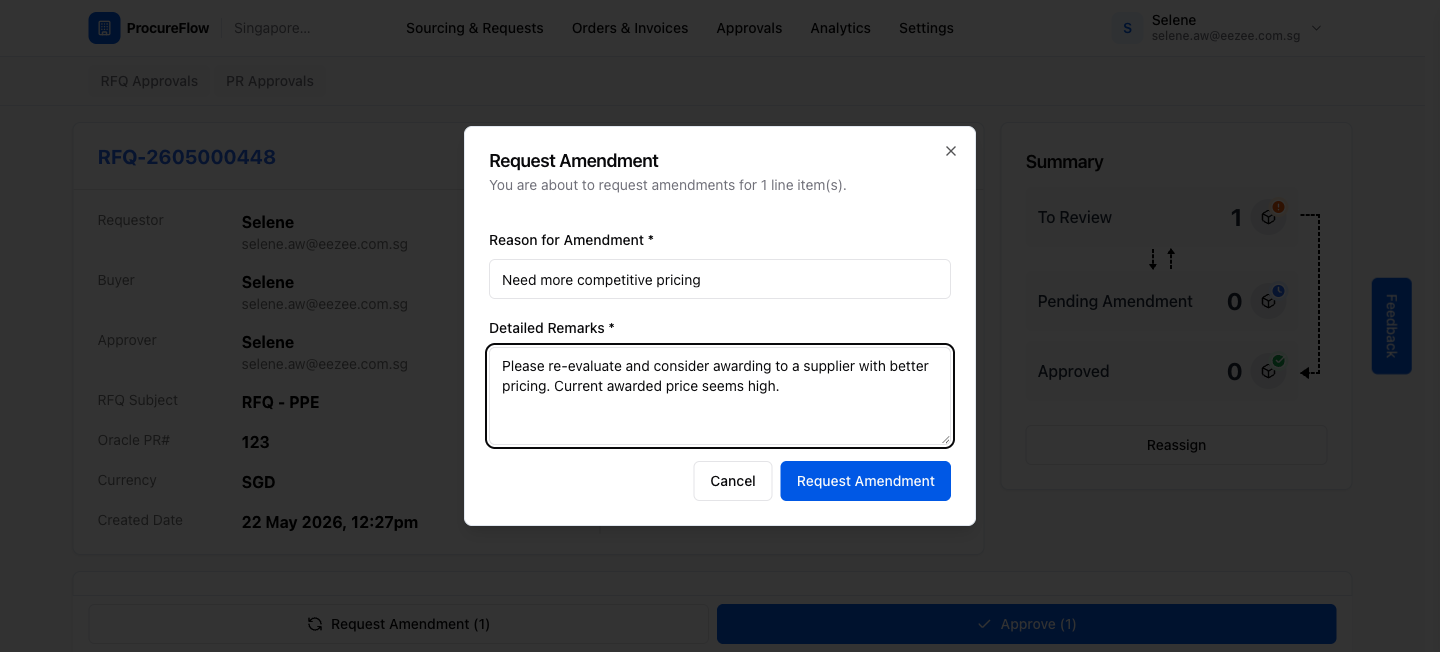This screenshot has width=1440, height=652.
Task: Click the refresh icon on Request Amendment (1)
Action: click(315, 624)
